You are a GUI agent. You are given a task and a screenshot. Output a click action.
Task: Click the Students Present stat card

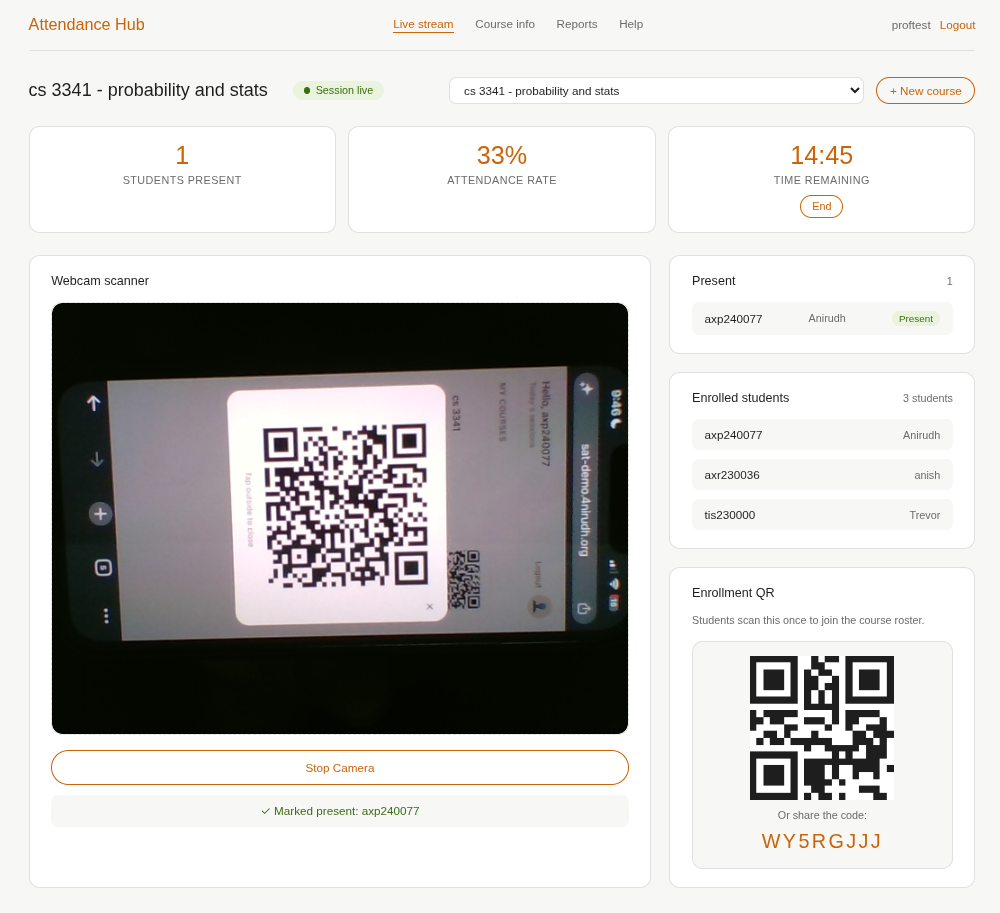click(x=182, y=179)
